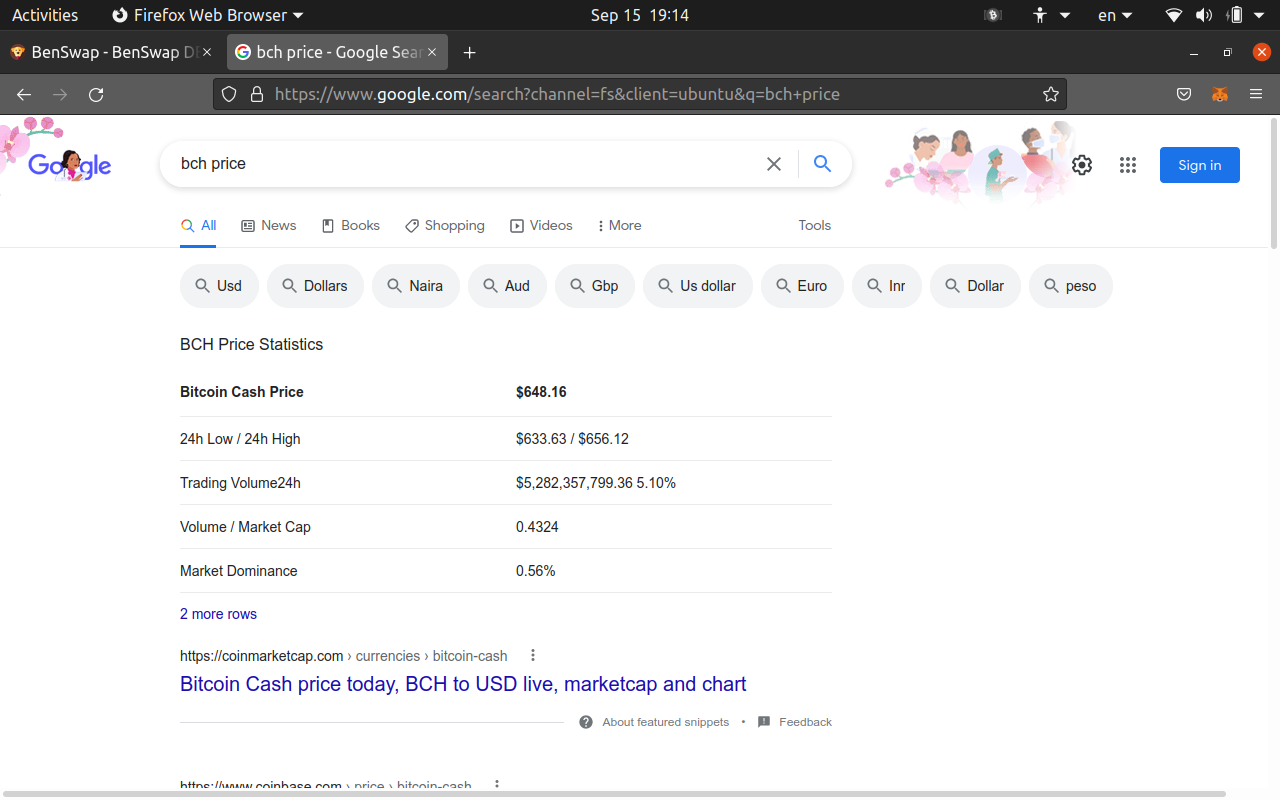Viewport: 1280px width, 800px height.
Task: Open the Google apps grid
Action: (1128, 165)
